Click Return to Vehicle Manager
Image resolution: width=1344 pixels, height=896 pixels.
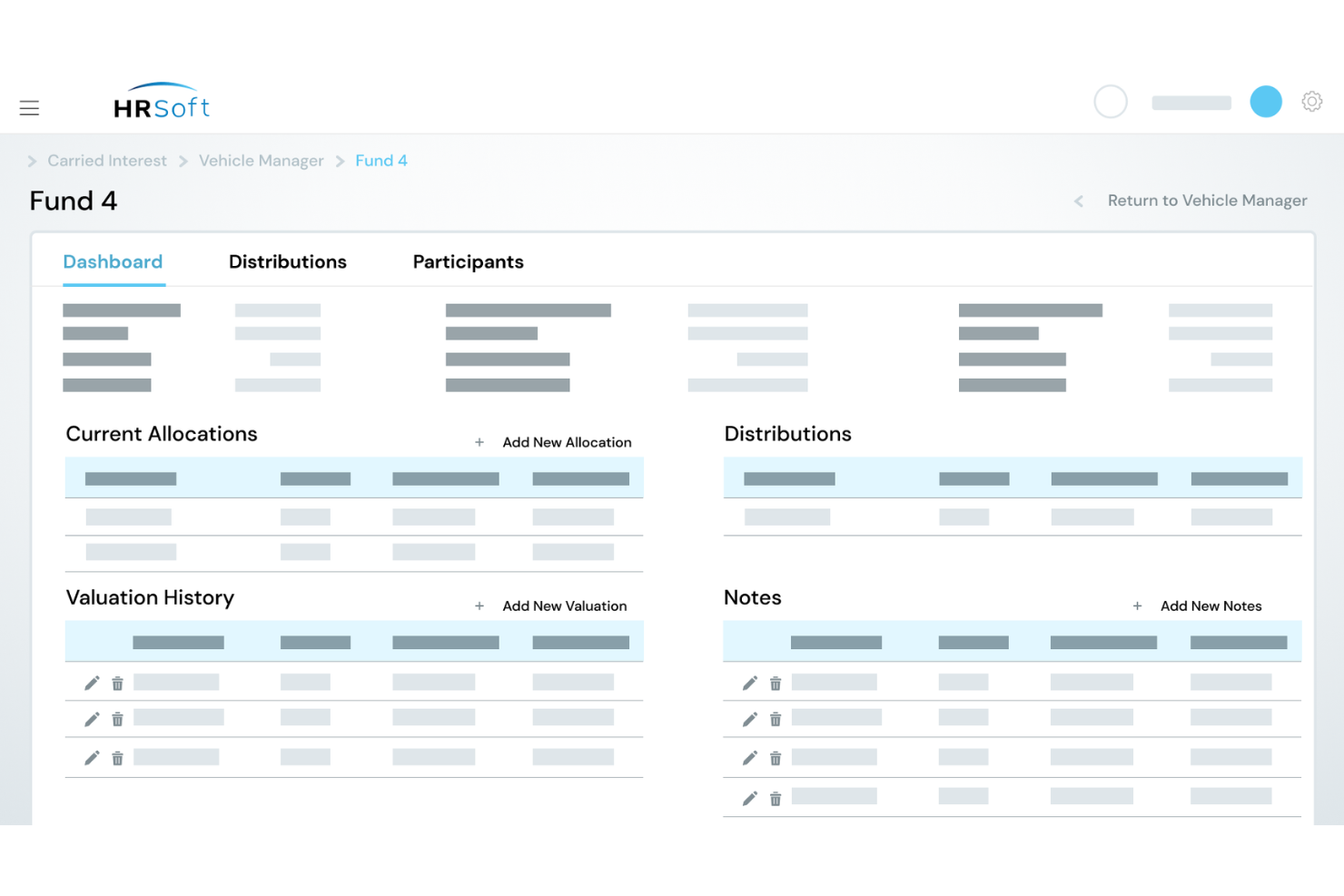1207,200
